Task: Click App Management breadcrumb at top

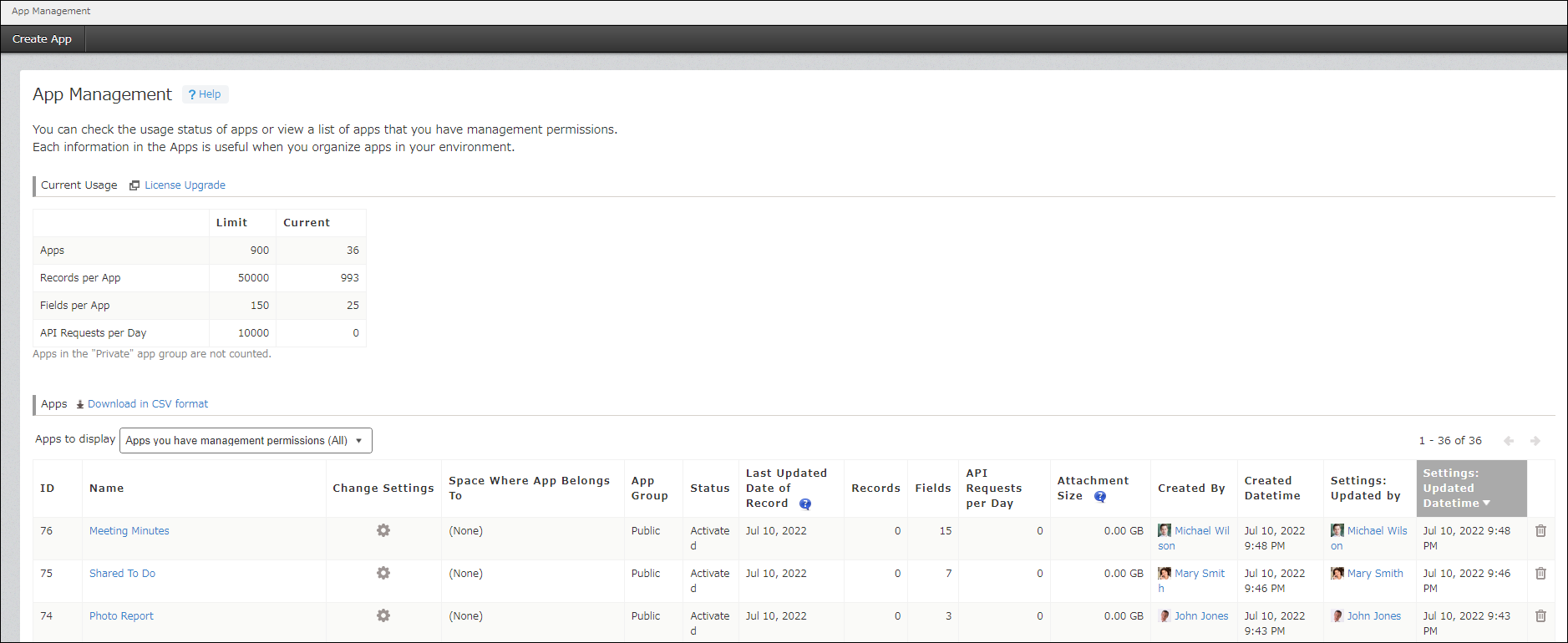Action: (x=51, y=12)
